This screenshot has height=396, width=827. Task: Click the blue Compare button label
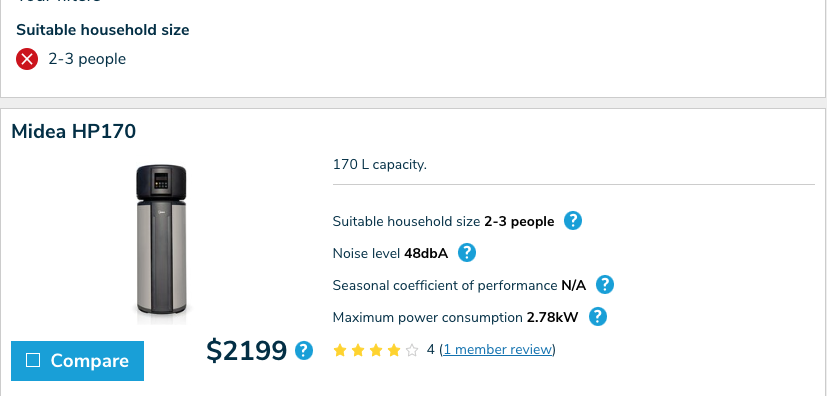tap(90, 361)
